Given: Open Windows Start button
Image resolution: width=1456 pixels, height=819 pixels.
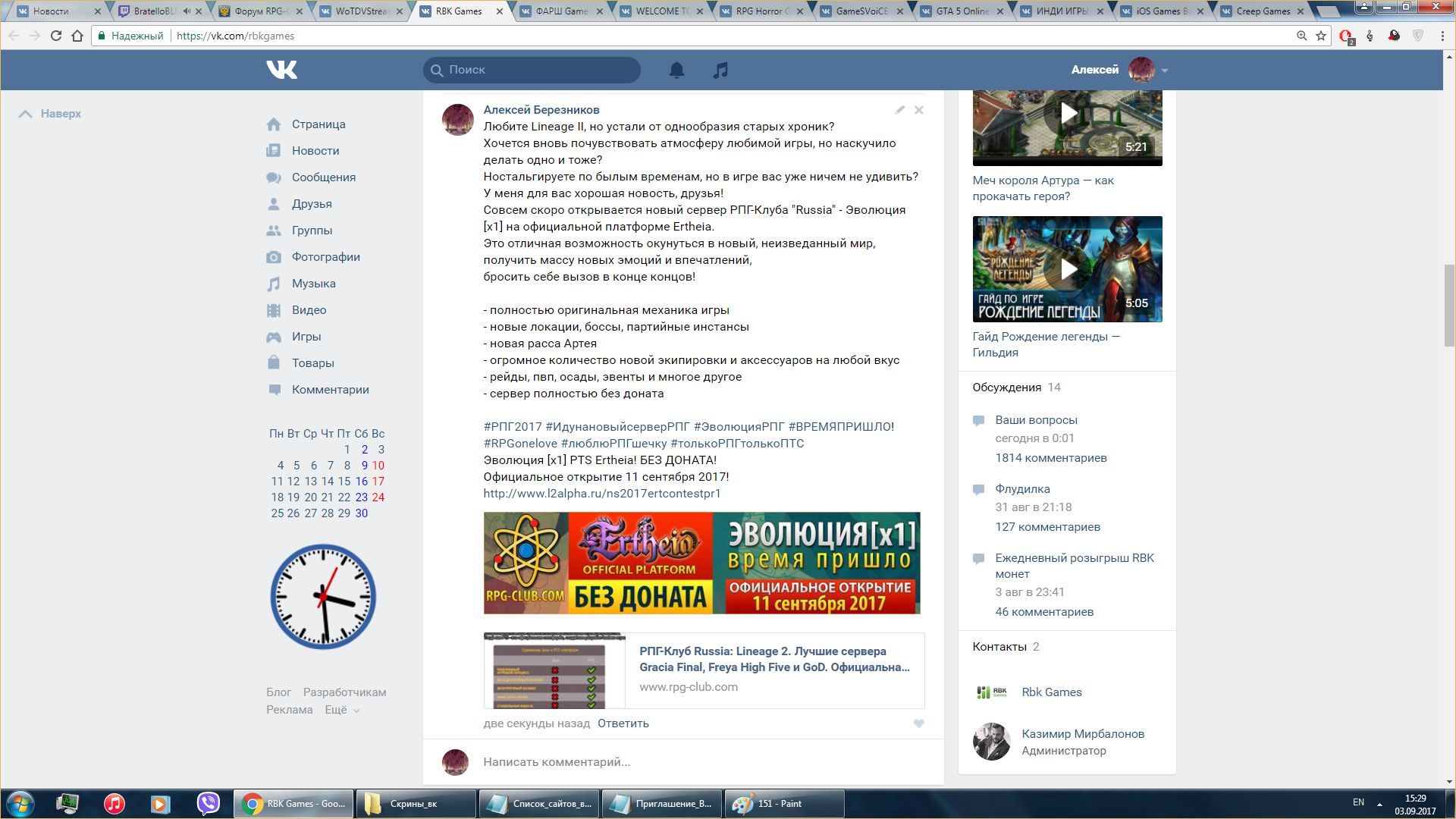Looking at the screenshot, I should coord(20,804).
